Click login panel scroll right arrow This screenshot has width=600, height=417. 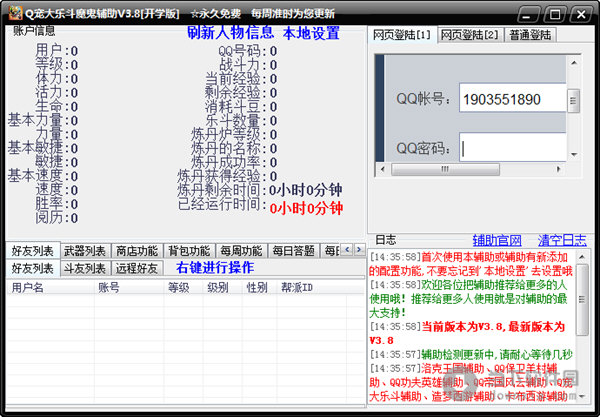click(x=558, y=169)
